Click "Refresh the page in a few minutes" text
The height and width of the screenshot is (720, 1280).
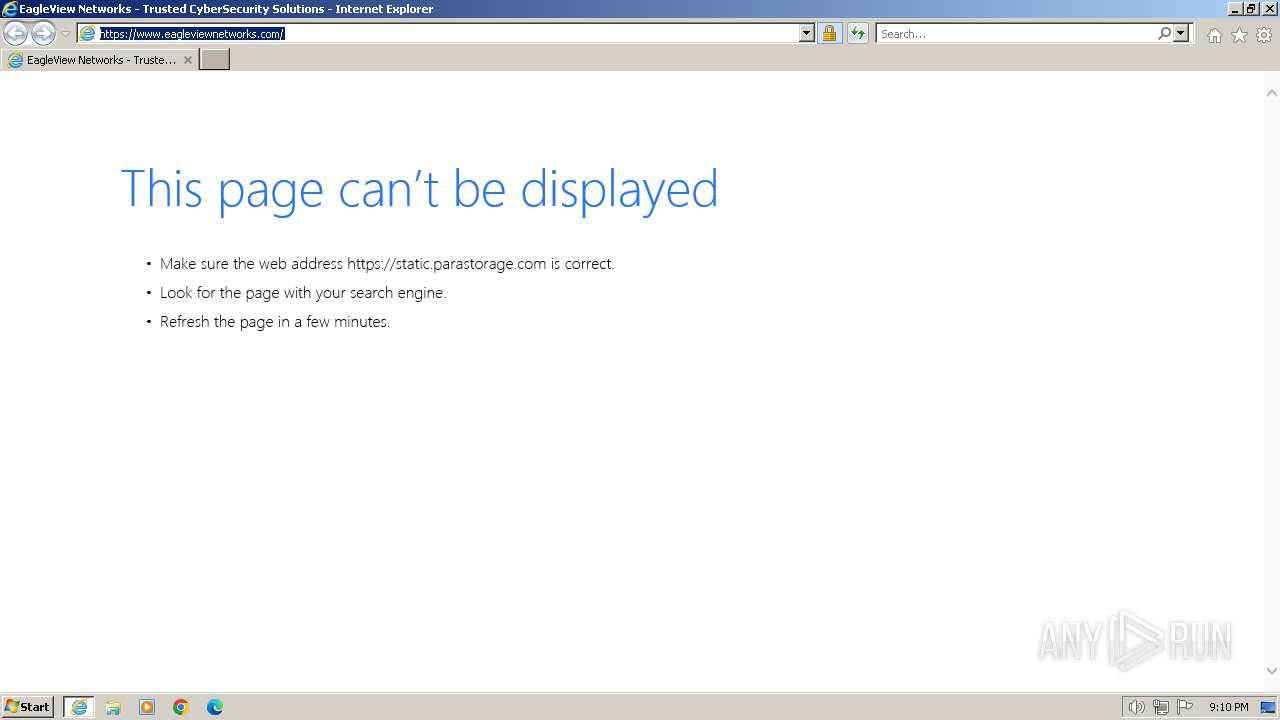(275, 322)
